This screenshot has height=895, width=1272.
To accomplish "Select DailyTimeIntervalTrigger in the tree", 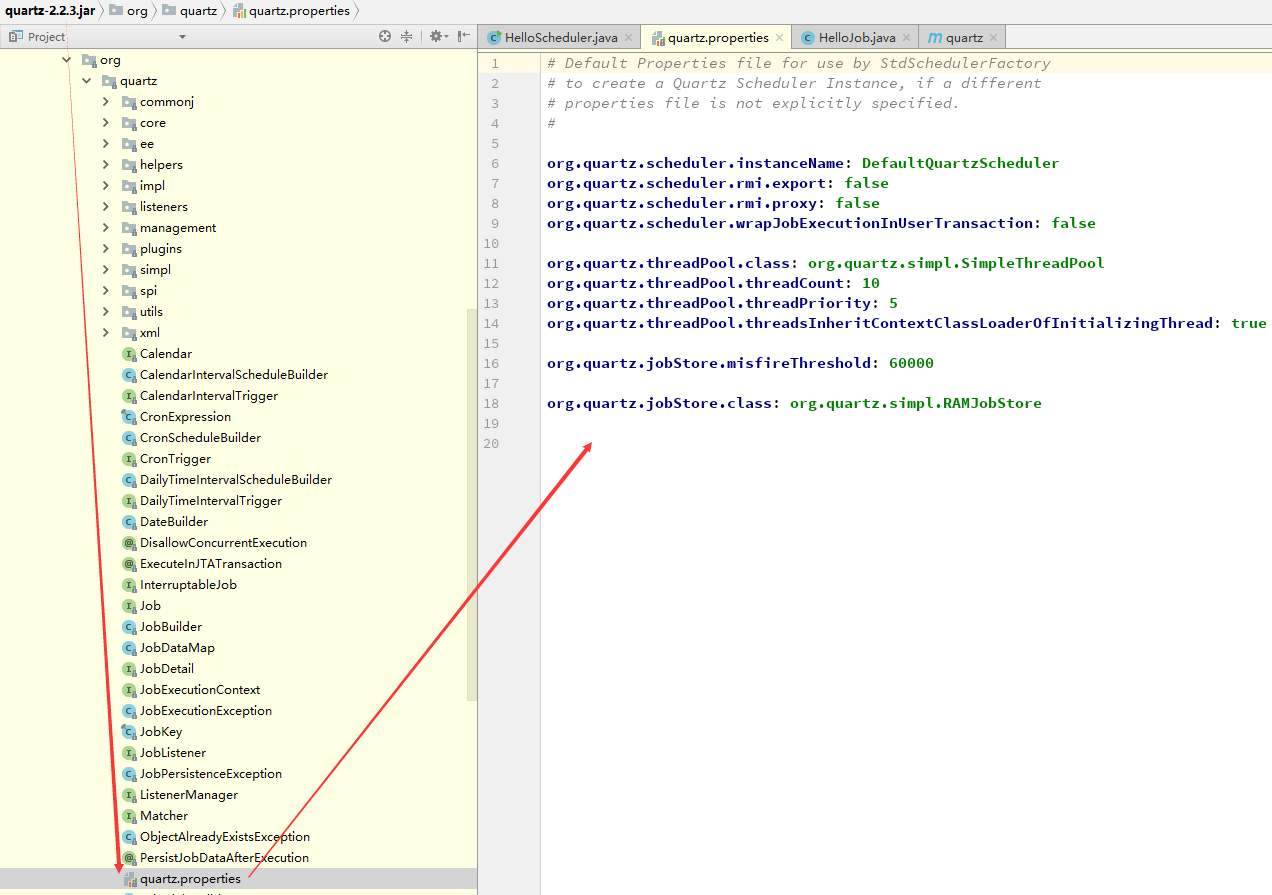I will pos(211,501).
